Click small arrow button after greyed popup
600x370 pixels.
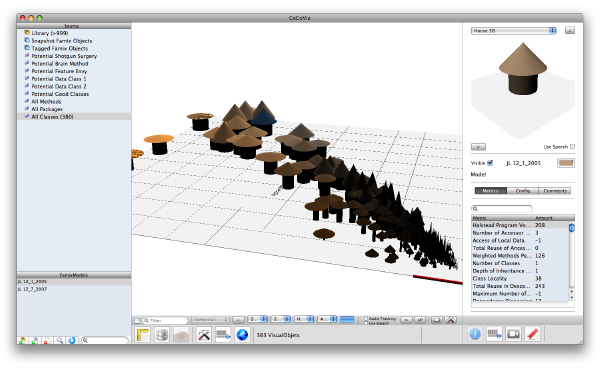(238, 319)
